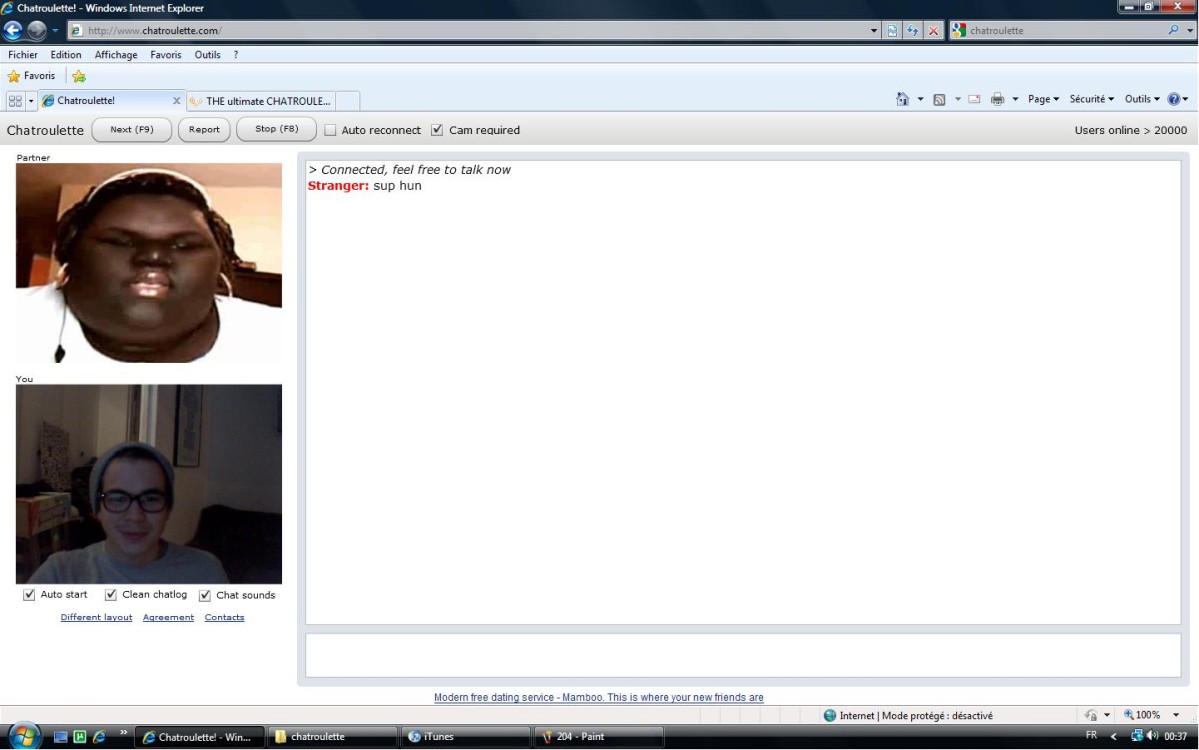This screenshot has width=1199, height=750.
Task: Open the Edition menu
Action: 66,55
